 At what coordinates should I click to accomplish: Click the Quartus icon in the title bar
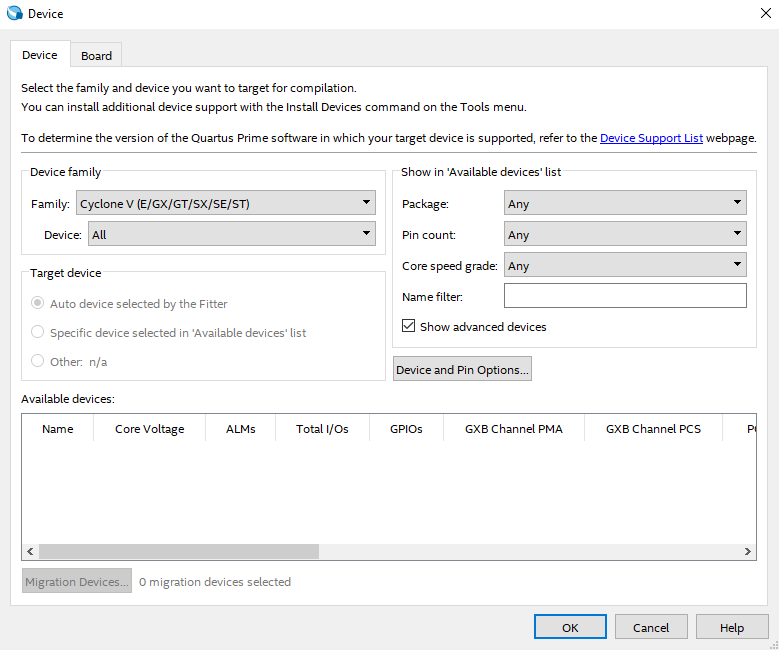(14, 14)
